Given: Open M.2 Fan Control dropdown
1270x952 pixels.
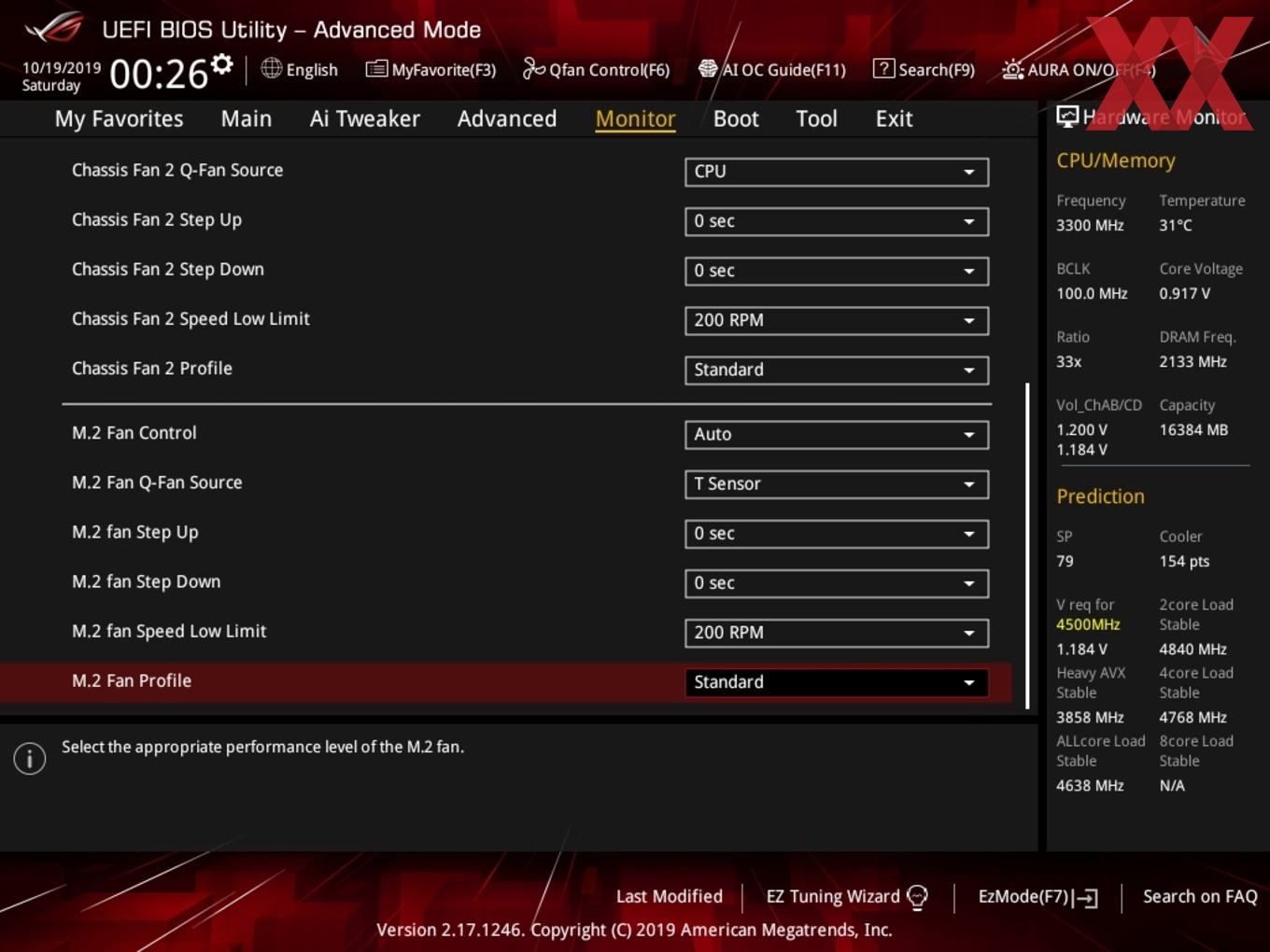Looking at the screenshot, I should pos(837,434).
